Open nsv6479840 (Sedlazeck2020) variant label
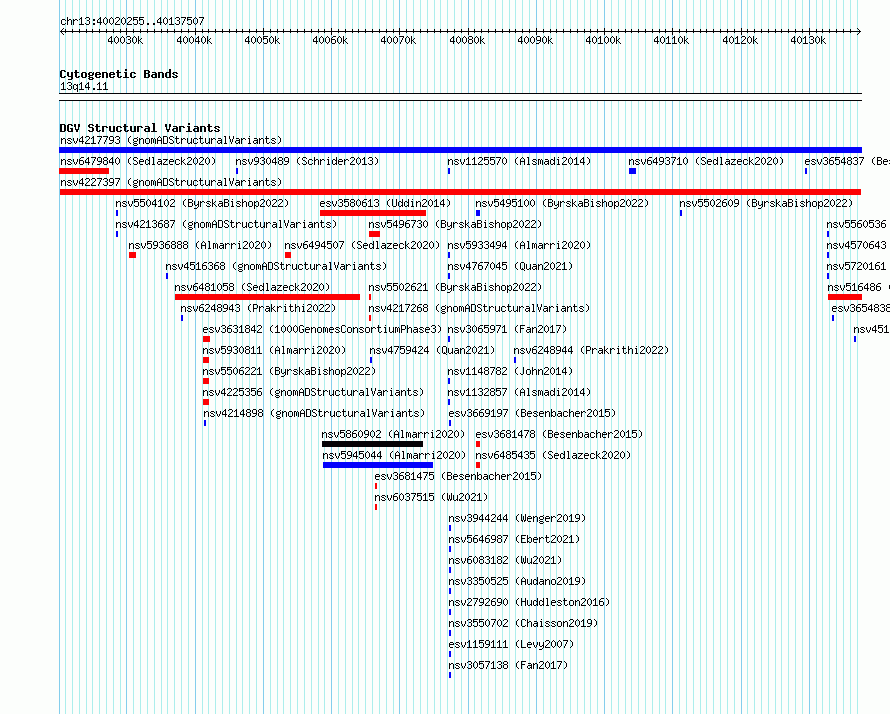The image size is (890, 714). [138, 161]
